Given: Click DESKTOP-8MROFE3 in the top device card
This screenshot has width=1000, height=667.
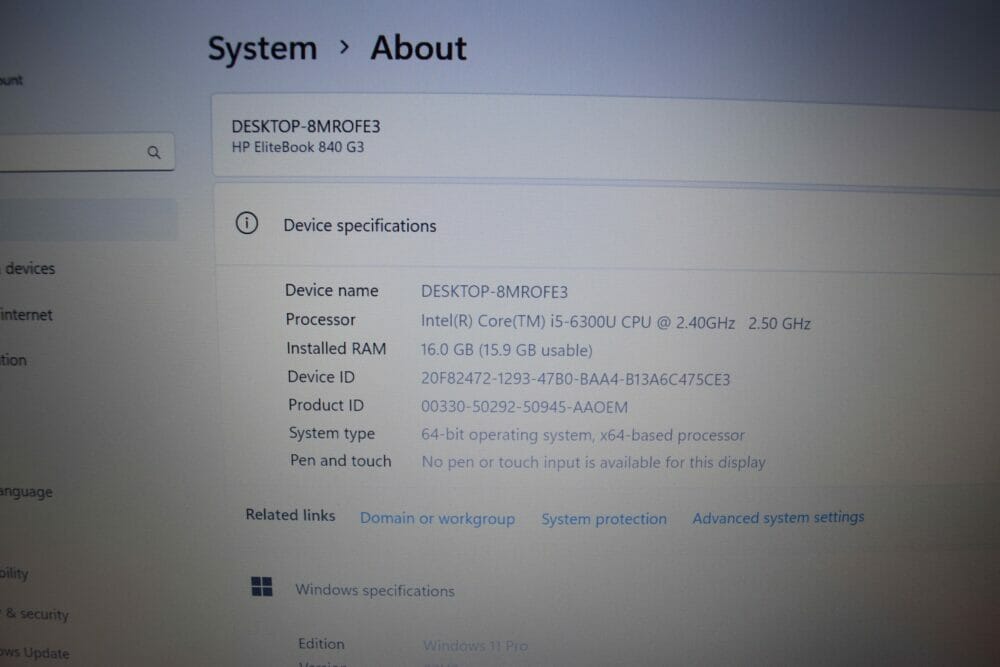Looking at the screenshot, I should coord(306,126).
